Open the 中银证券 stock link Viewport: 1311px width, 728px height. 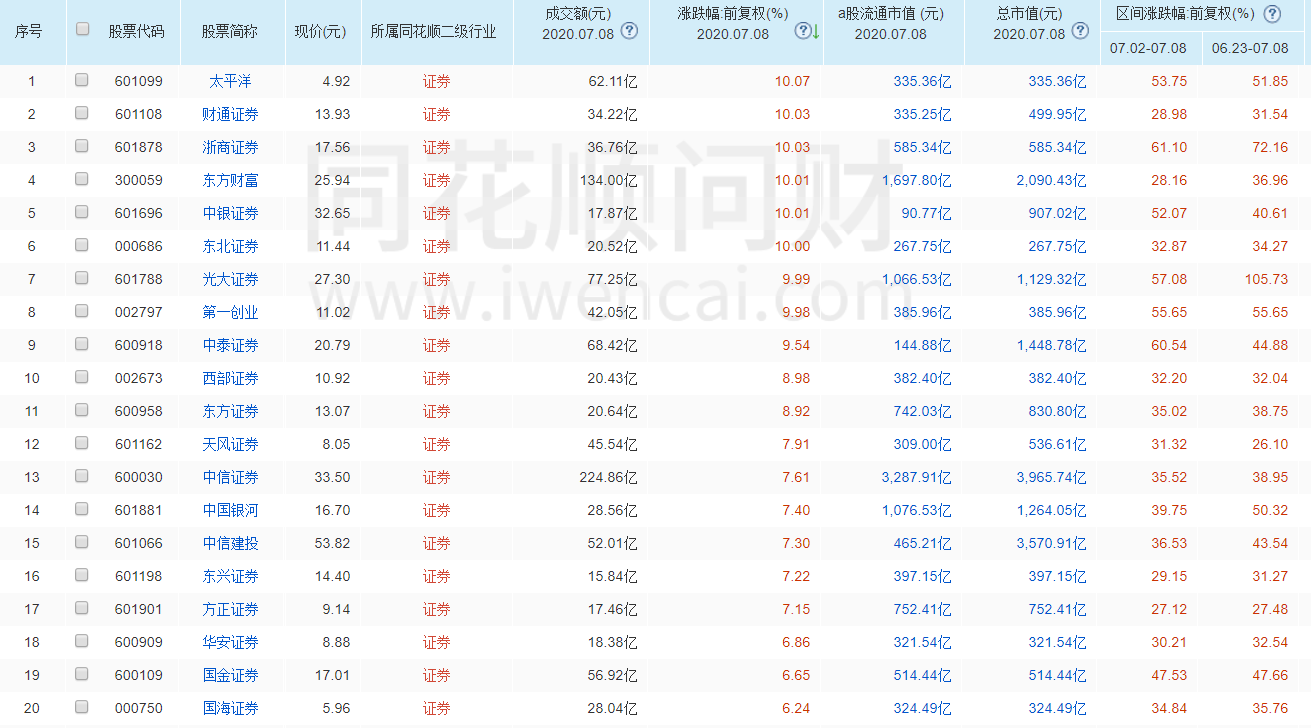pyautogui.click(x=230, y=213)
